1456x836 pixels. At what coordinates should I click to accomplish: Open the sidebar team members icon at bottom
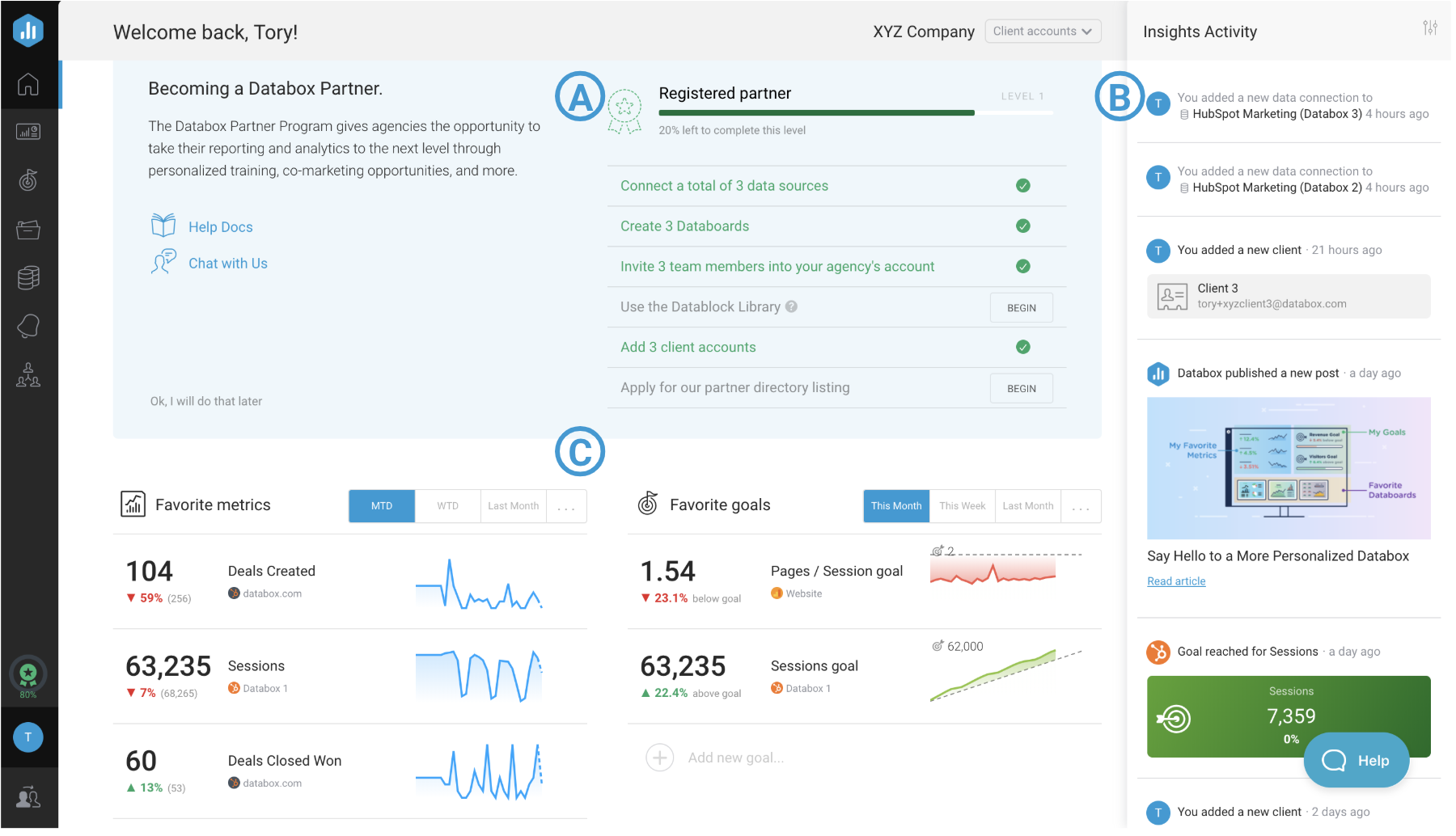click(28, 797)
